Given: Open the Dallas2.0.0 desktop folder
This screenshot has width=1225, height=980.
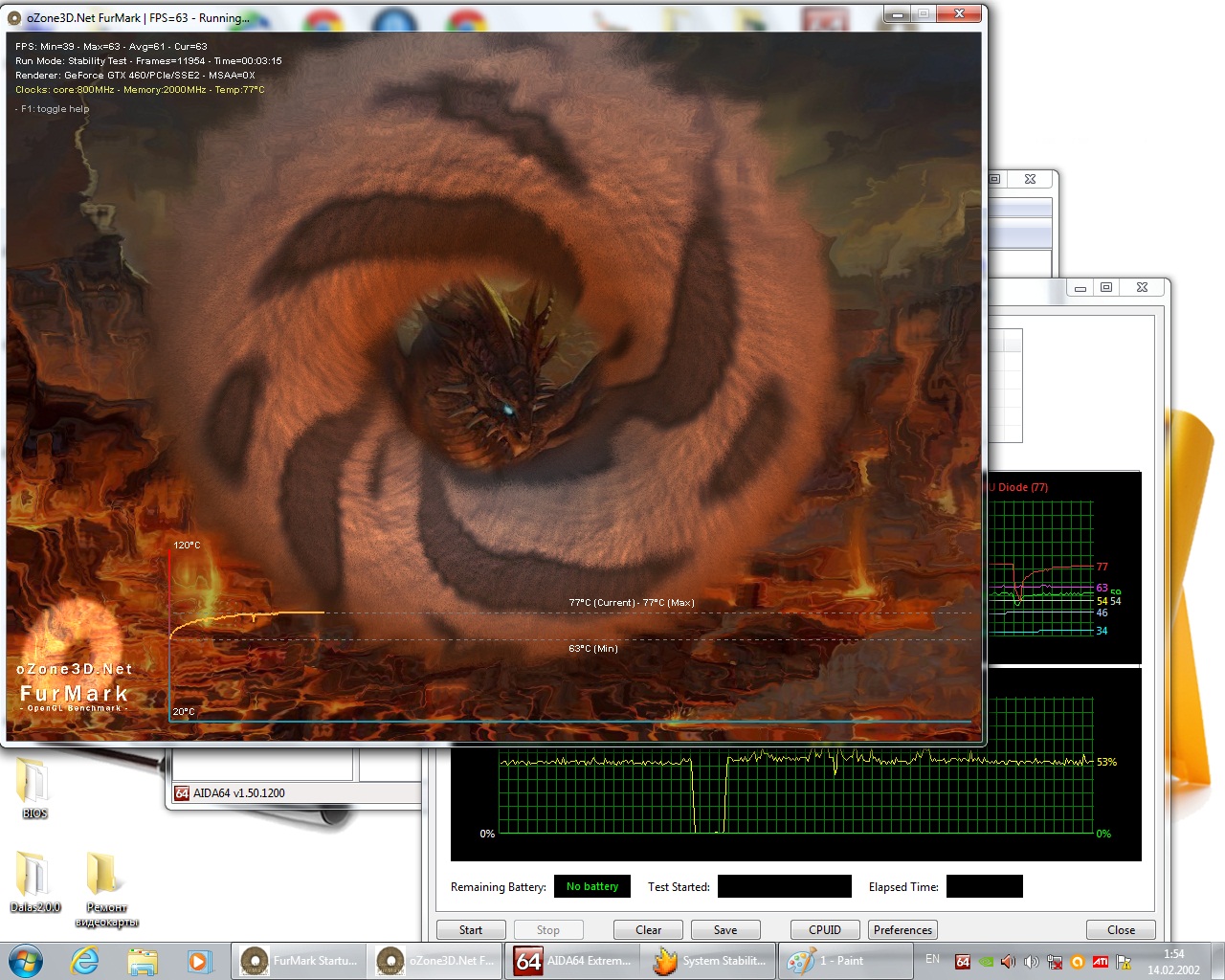Looking at the screenshot, I should [34, 880].
